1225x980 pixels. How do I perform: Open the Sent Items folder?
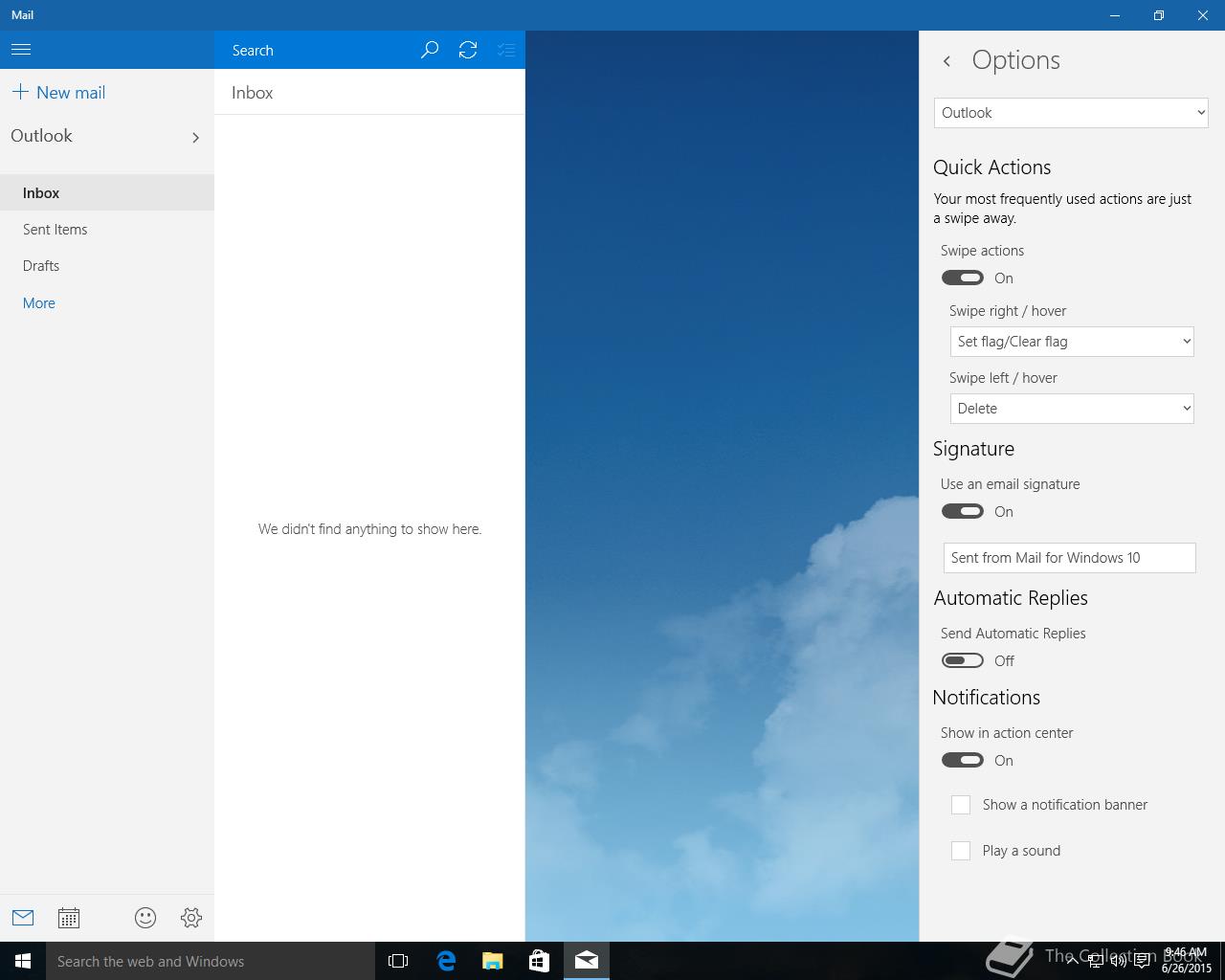(x=56, y=230)
